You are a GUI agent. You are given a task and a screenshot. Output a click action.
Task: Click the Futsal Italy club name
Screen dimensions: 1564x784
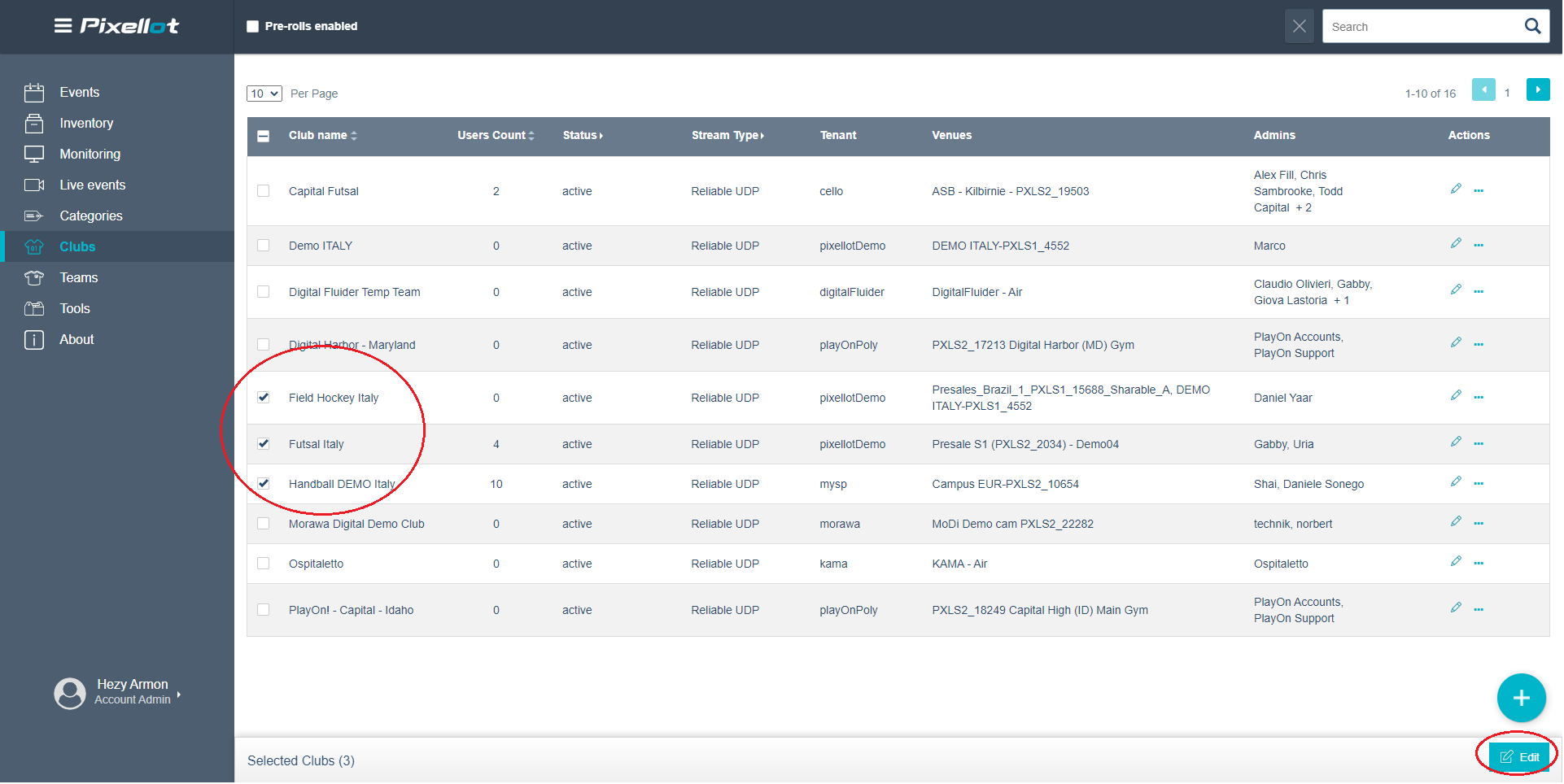click(317, 444)
